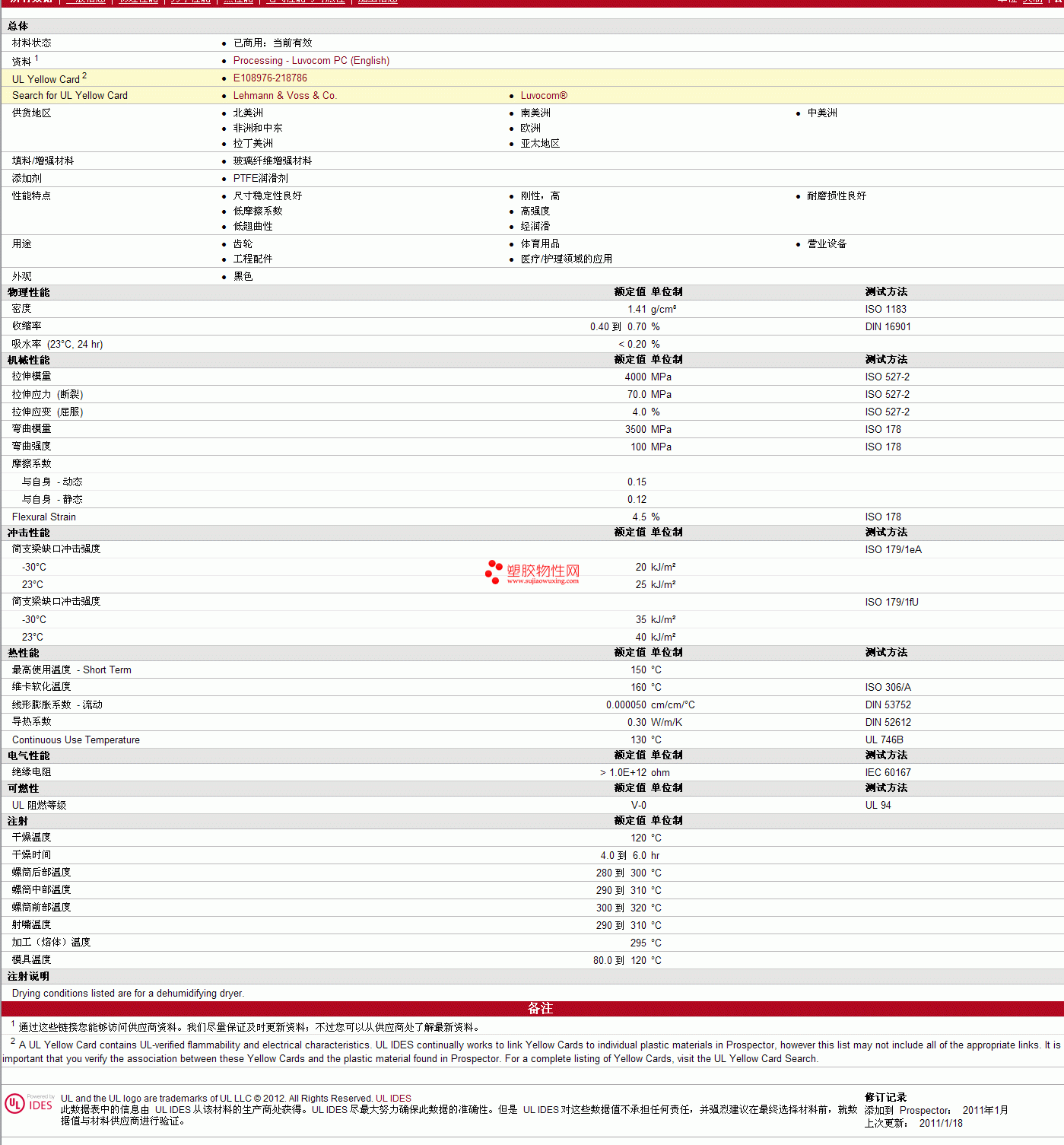The image size is (1064, 1145).
Task: Select the 体育用品 use entry
Action: click(540, 244)
